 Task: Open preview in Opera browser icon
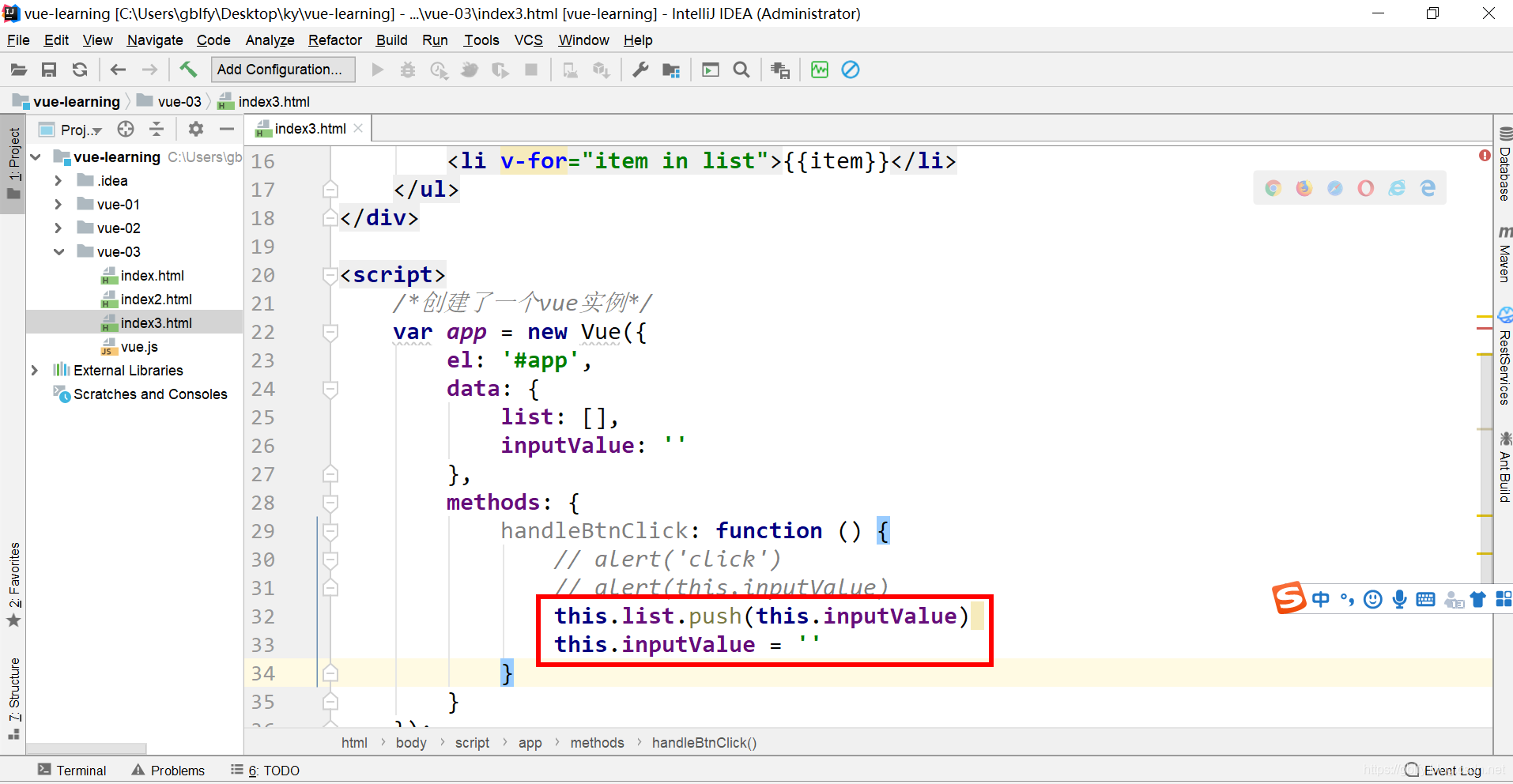click(1366, 188)
